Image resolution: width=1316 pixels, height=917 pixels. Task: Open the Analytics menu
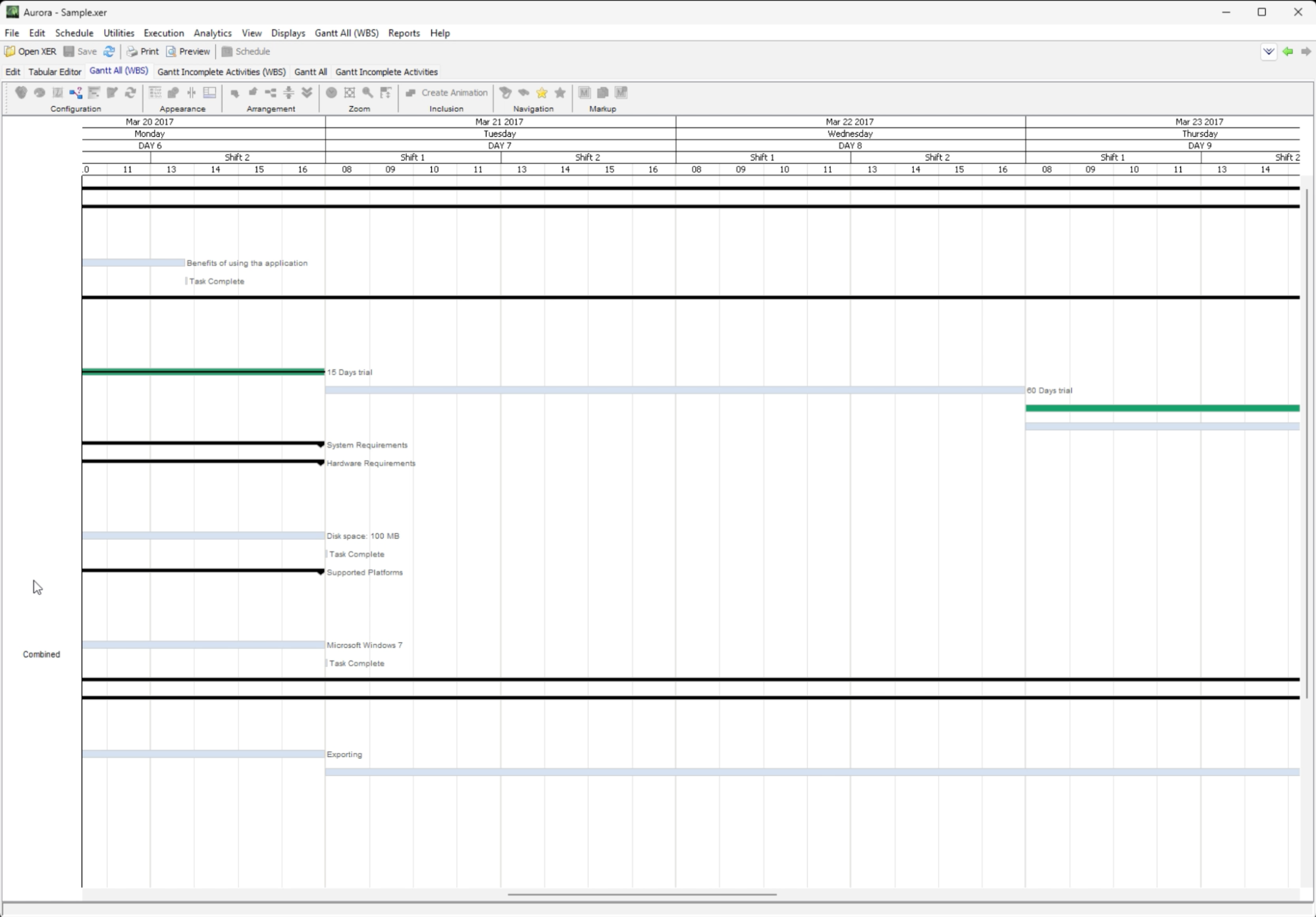(212, 33)
